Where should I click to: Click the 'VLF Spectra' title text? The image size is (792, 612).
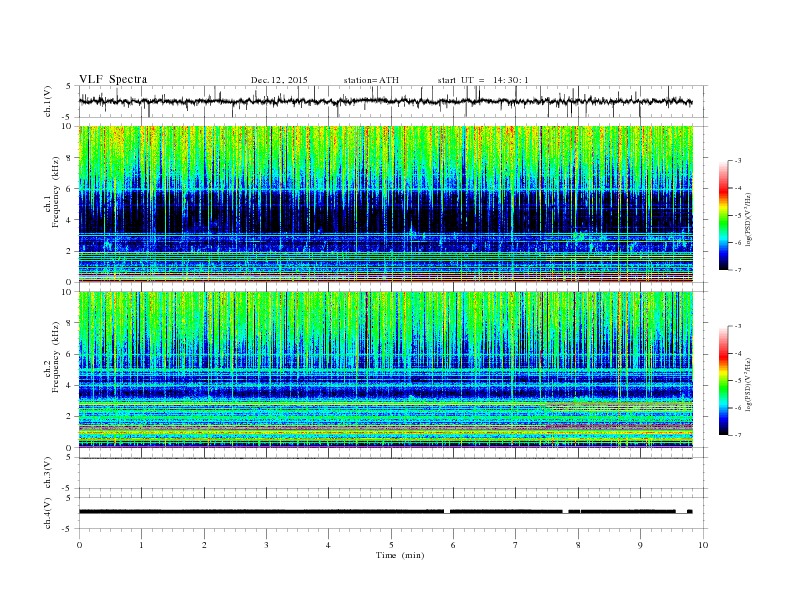[x=113, y=79]
